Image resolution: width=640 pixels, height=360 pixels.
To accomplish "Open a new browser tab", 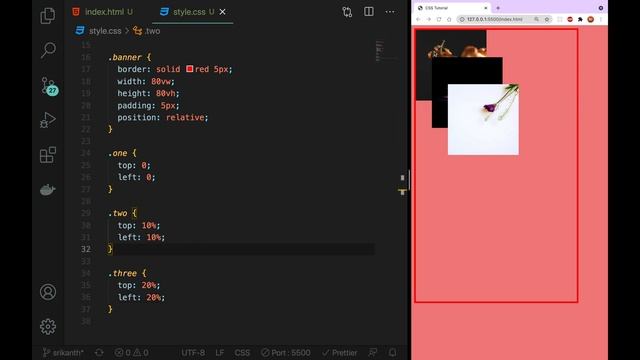I will pyautogui.click(x=498, y=8).
